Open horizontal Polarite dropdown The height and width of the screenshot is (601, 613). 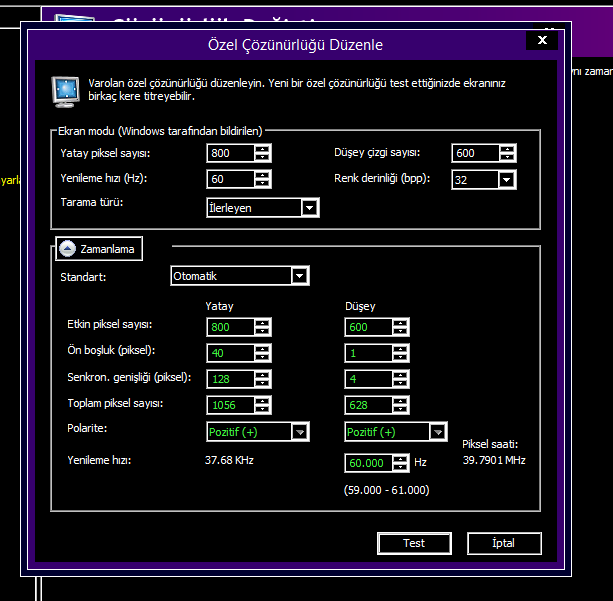(299, 431)
